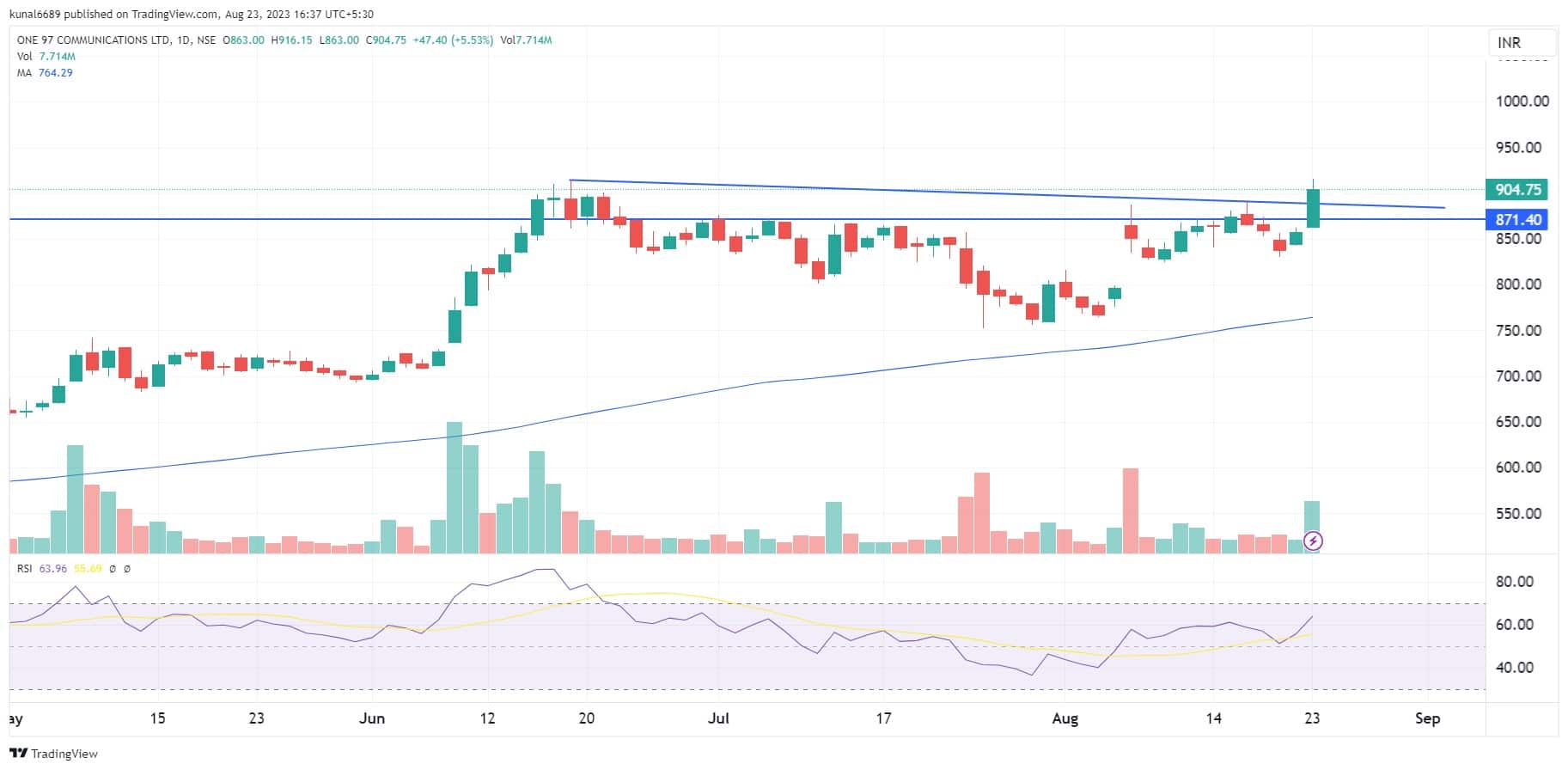Click the green 904.75 current price label

pyautogui.click(x=1517, y=190)
